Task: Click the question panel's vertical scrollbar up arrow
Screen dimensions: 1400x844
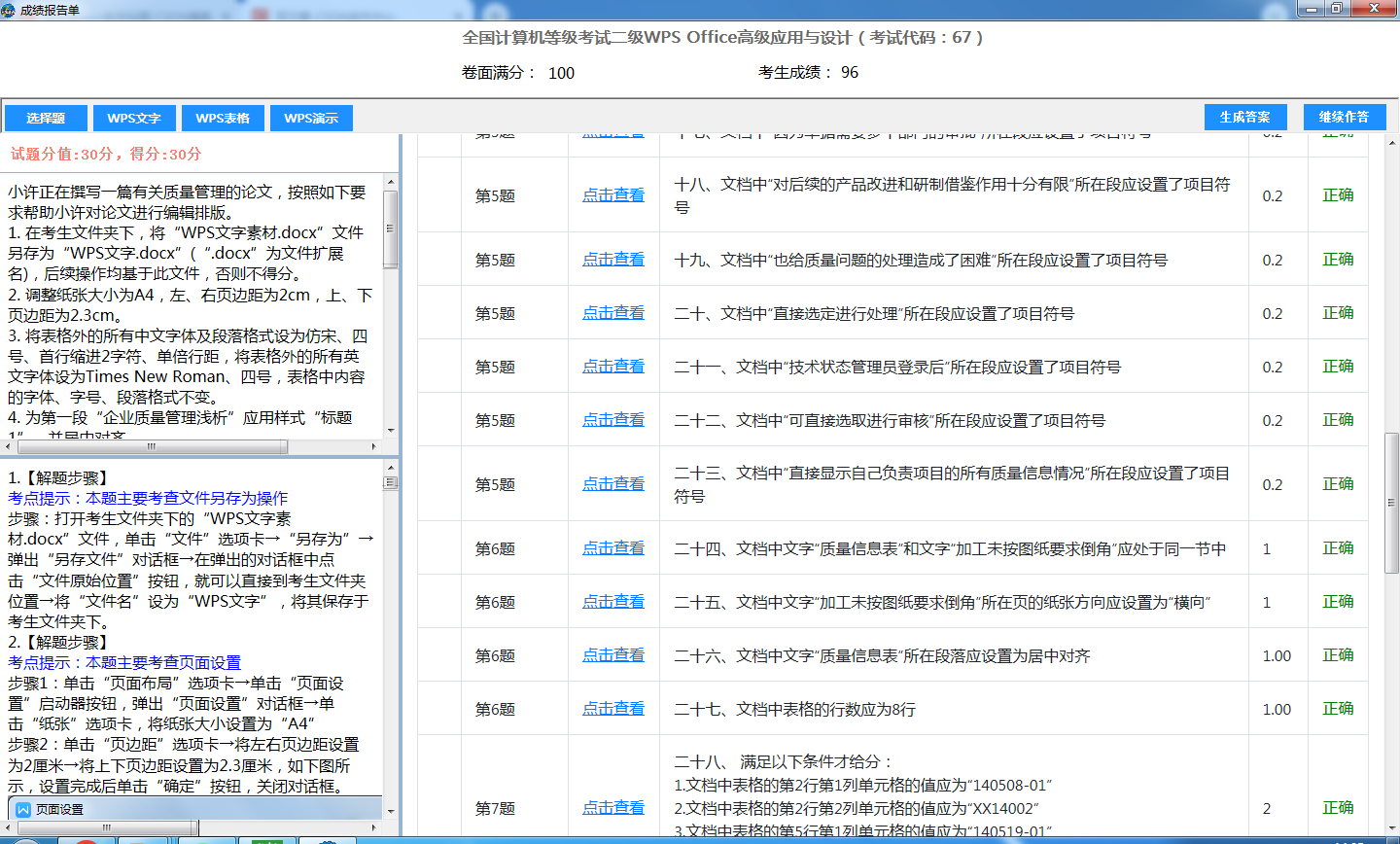Action: pos(391,181)
